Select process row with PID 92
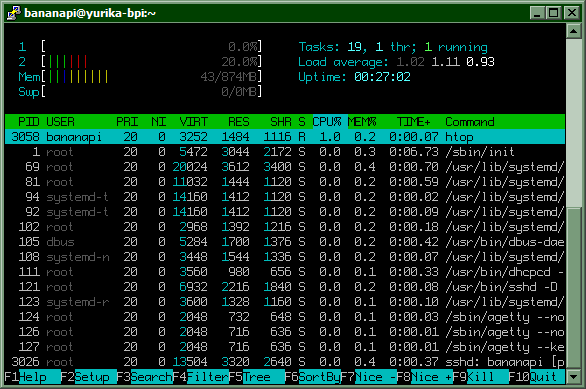Screen dimensions: 586x389 tap(285, 212)
